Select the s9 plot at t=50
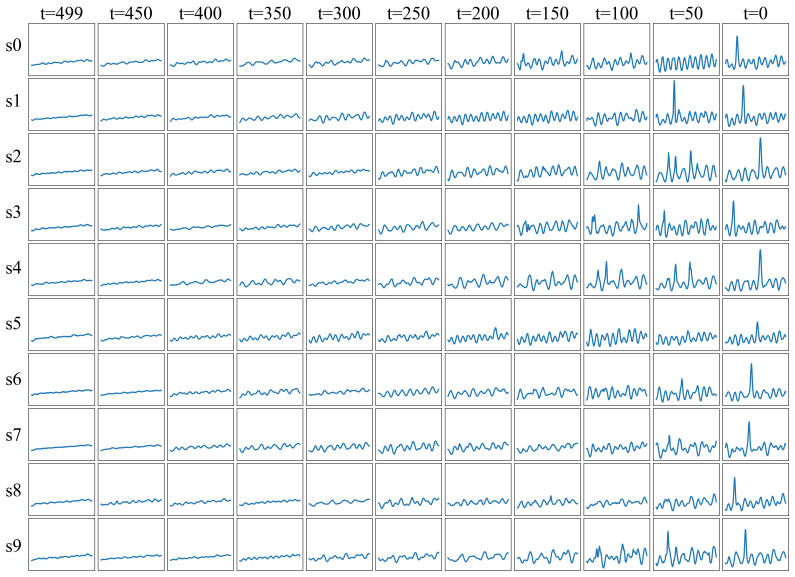This screenshot has width=795, height=577. (686, 545)
